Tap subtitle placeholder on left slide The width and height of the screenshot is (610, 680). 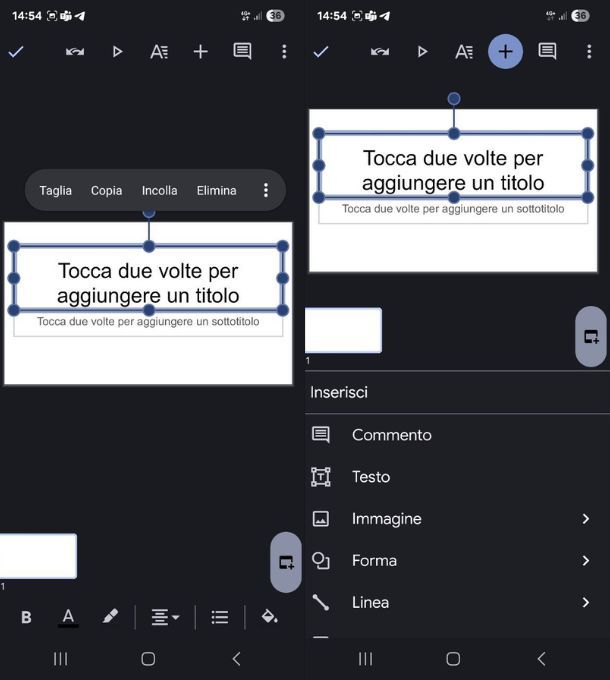(x=148, y=322)
